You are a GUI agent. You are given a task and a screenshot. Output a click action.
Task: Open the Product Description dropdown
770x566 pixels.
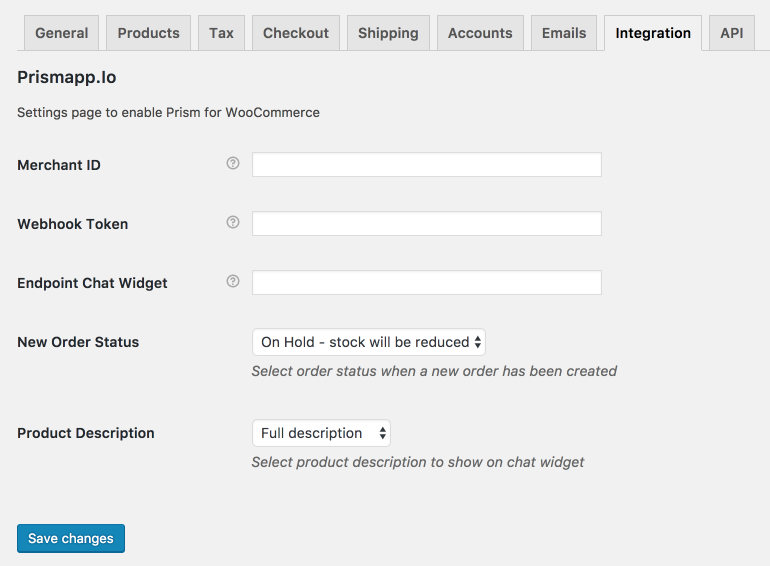coord(322,433)
